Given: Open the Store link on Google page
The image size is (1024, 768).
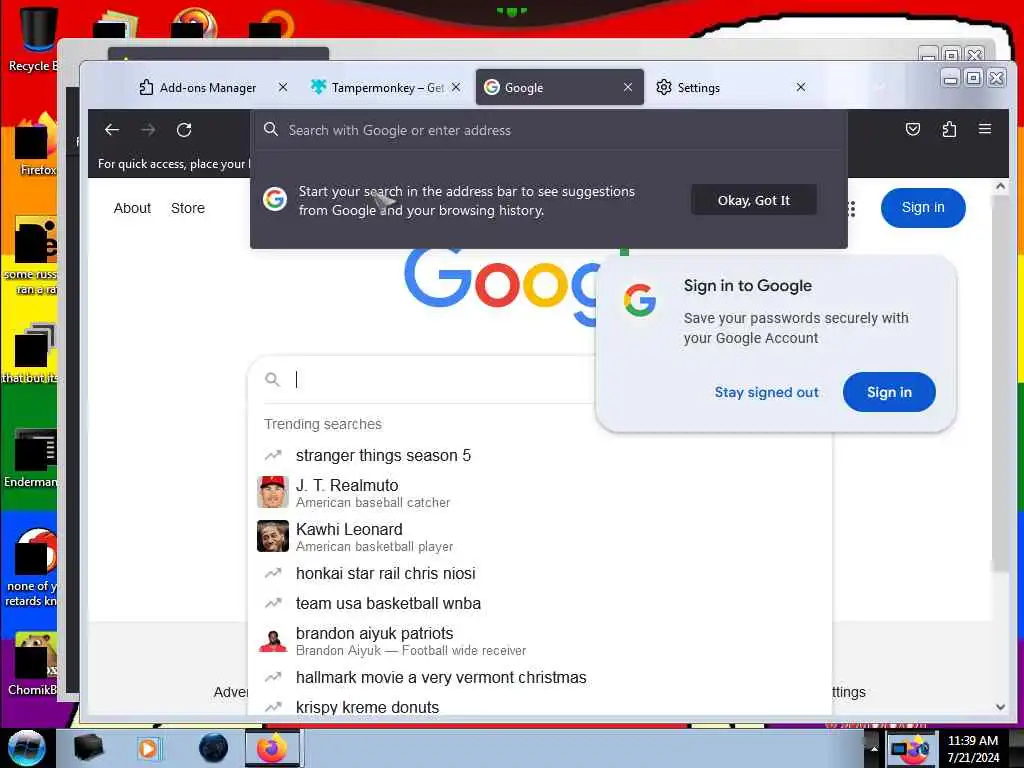Looking at the screenshot, I should 187,208.
